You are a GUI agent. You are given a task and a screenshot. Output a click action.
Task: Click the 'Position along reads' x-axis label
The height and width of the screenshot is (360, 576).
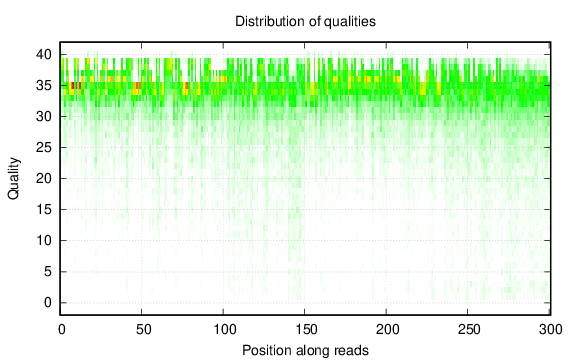point(305,350)
